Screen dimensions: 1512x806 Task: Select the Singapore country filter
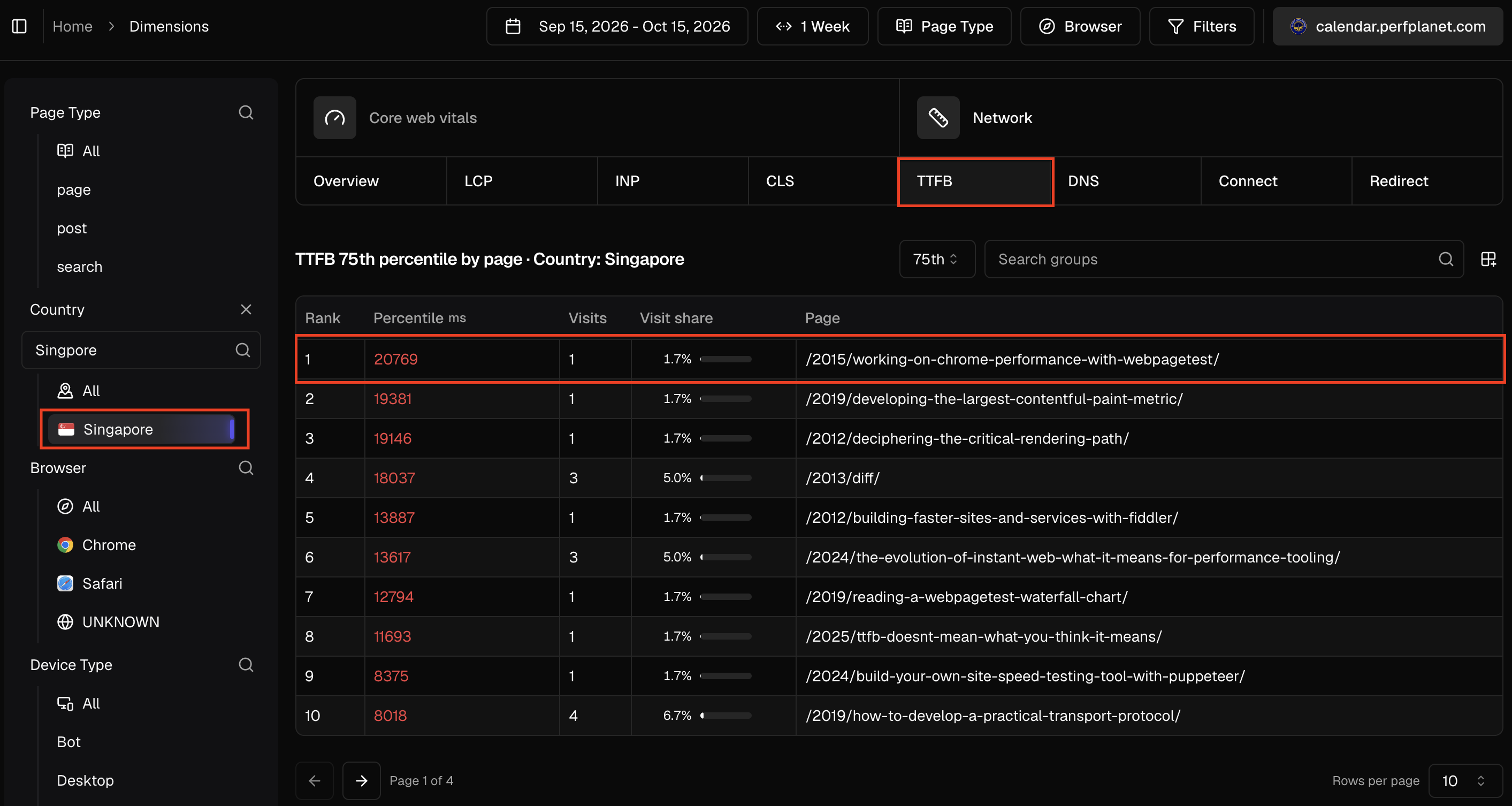(142, 429)
